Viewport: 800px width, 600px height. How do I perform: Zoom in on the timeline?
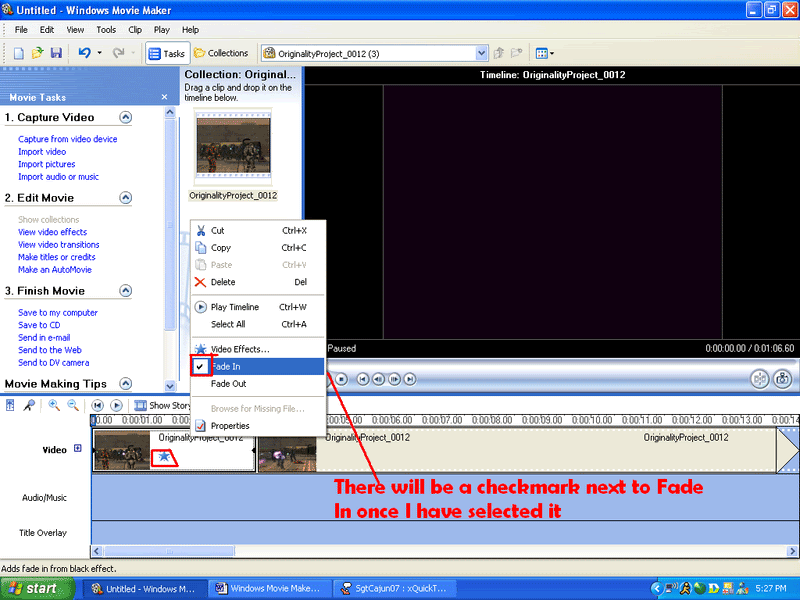[54, 405]
